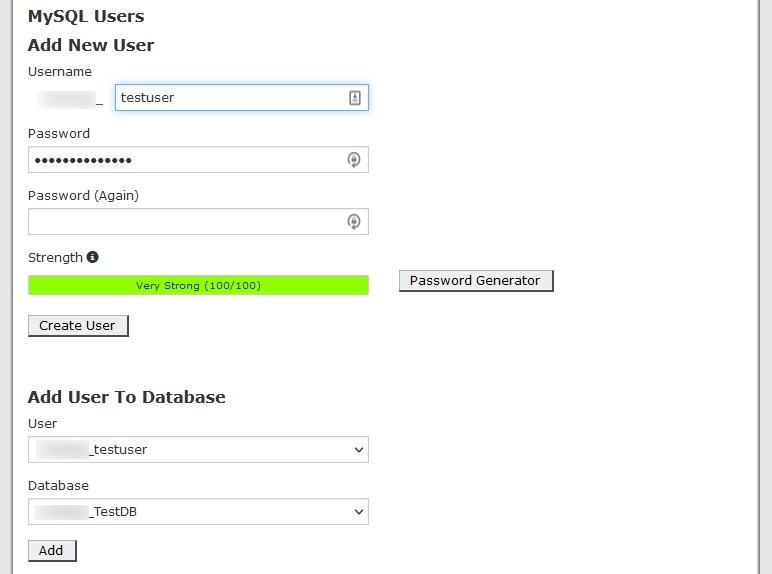Click into the empty Password (Again) field
The height and width of the screenshot is (574, 772).
185,222
